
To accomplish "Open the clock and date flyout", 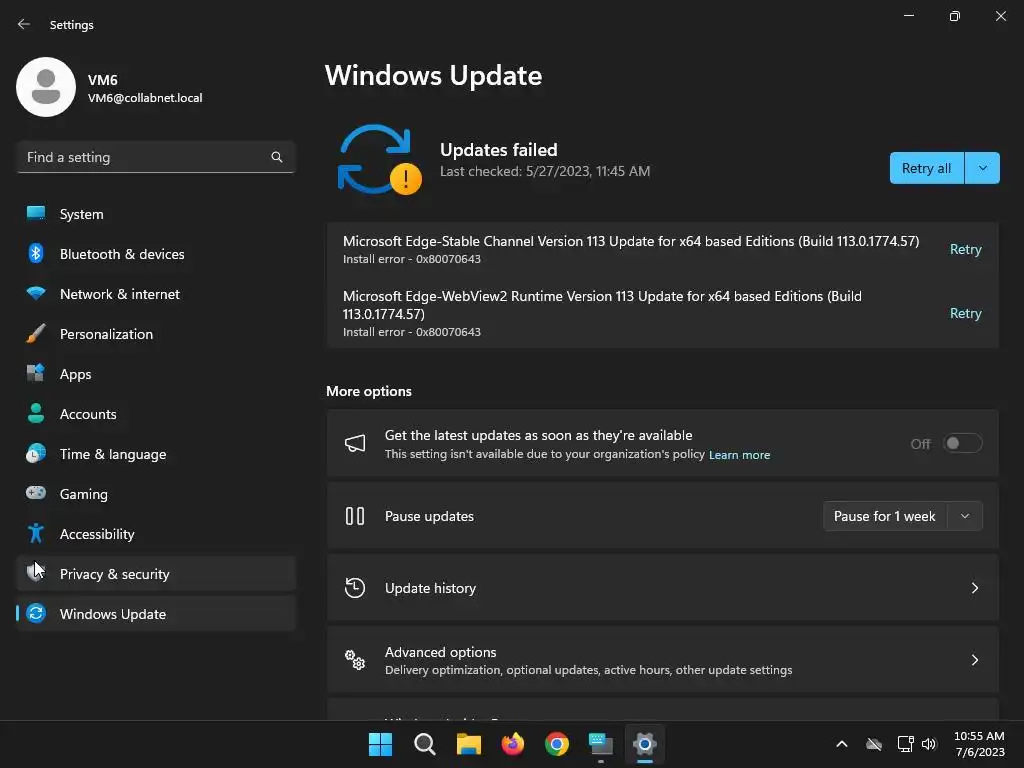I will point(979,744).
